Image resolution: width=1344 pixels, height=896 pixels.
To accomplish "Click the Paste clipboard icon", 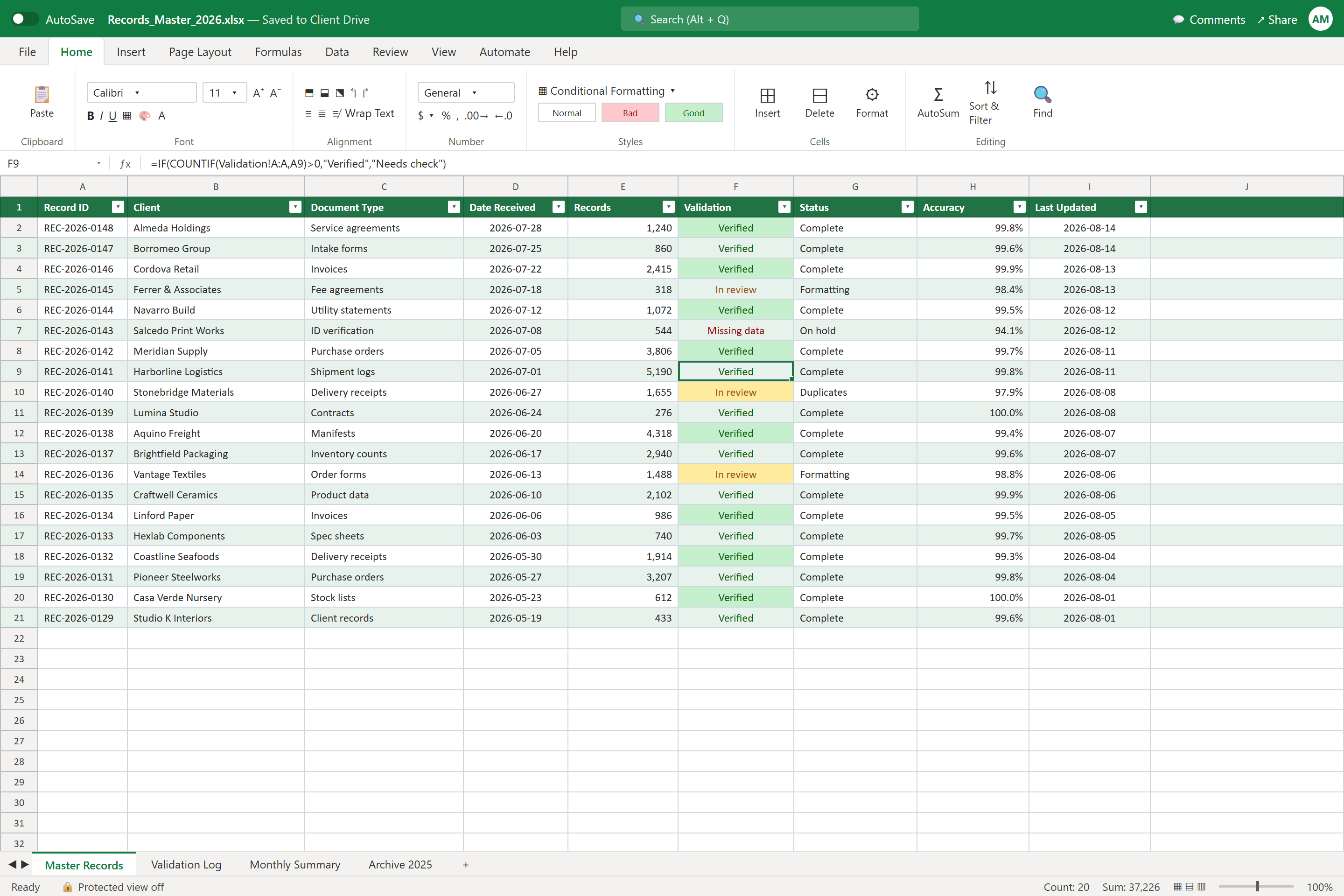I will coord(42,94).
